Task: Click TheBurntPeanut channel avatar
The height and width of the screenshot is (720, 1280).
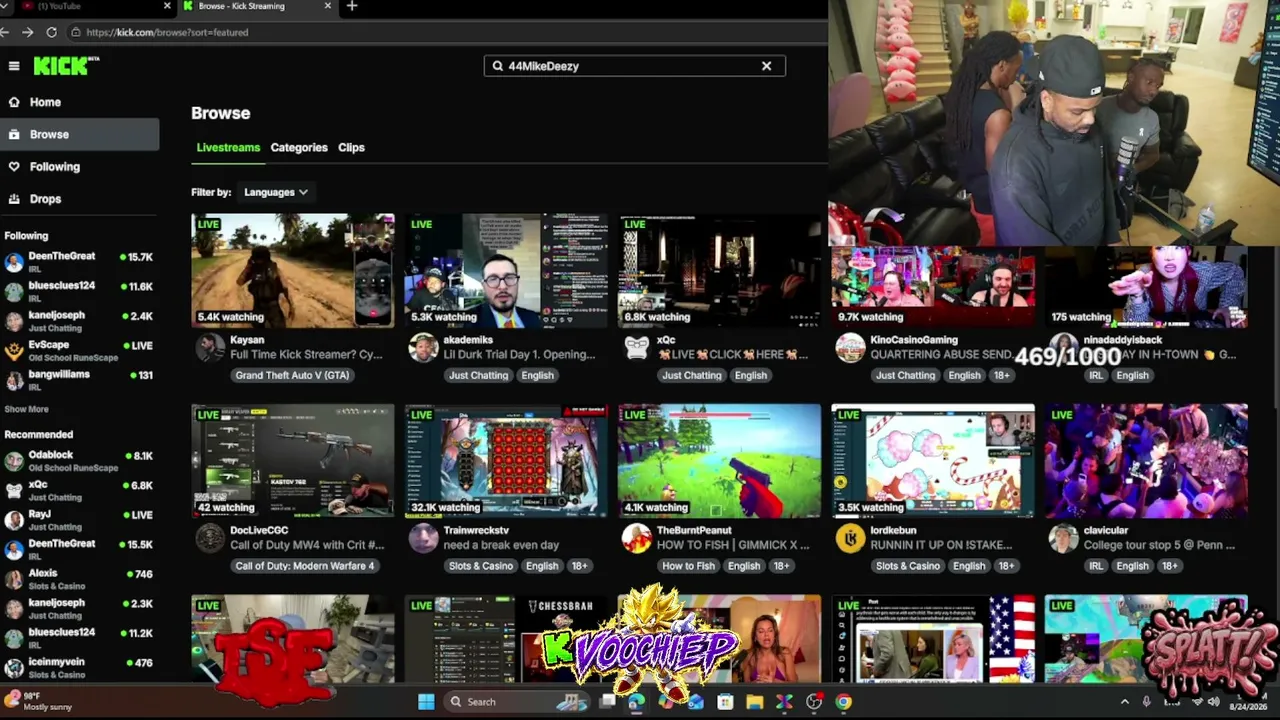Action: pos(637,538)
